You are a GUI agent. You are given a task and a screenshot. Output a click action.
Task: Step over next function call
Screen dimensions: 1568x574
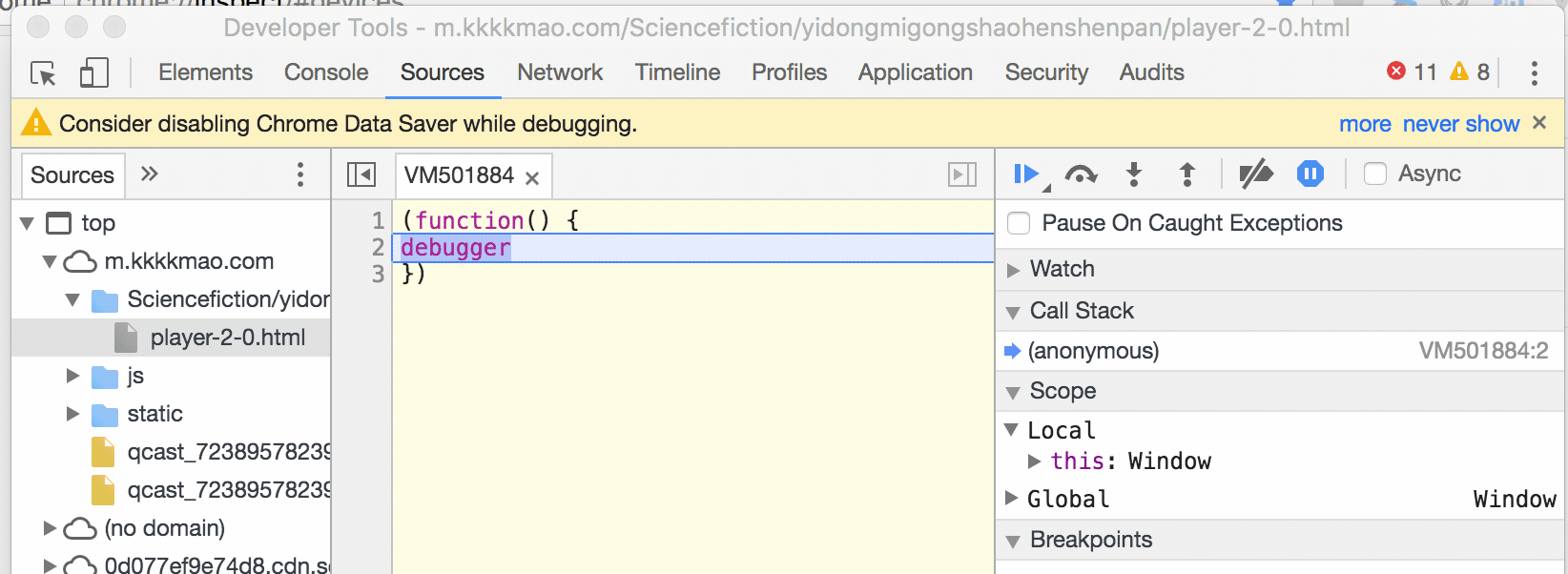tap(1081, 174)
